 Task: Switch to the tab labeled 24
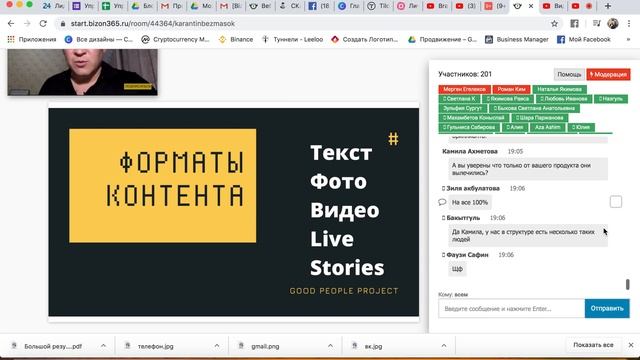[53, 6]
